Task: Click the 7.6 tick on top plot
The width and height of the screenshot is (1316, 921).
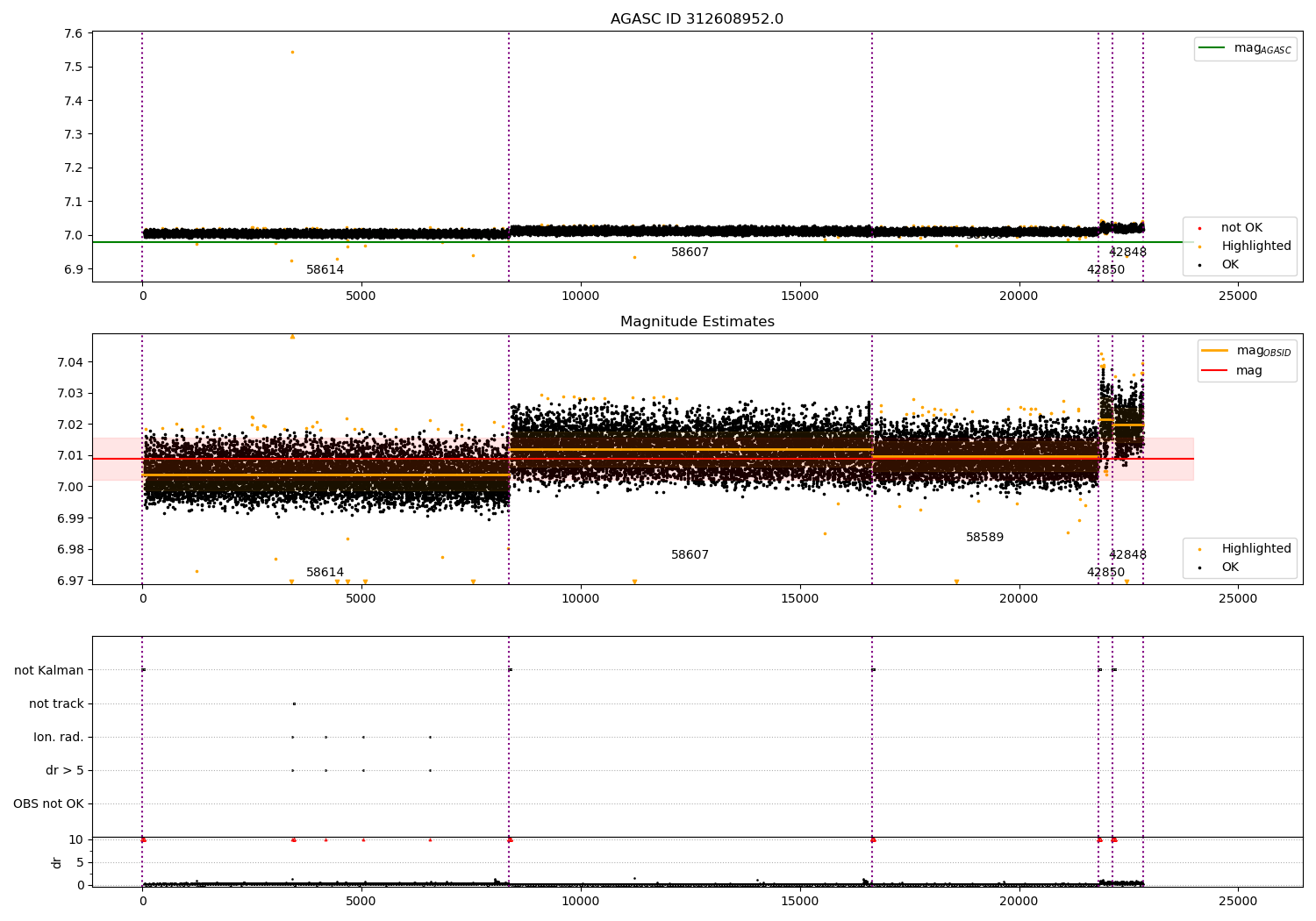Action: [74, 33]
